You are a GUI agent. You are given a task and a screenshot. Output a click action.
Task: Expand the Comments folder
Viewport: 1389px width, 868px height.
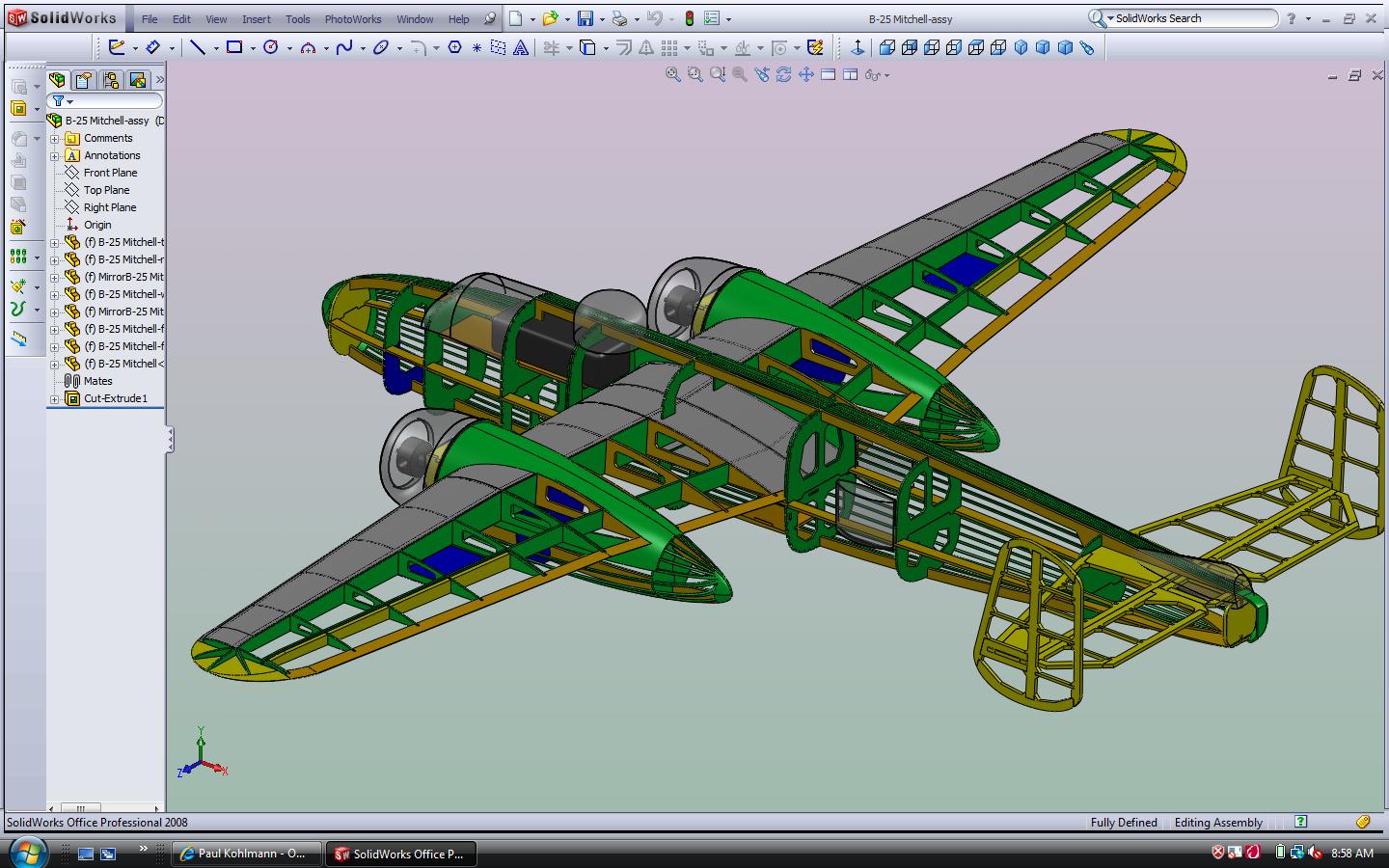[x=55, y=138]
